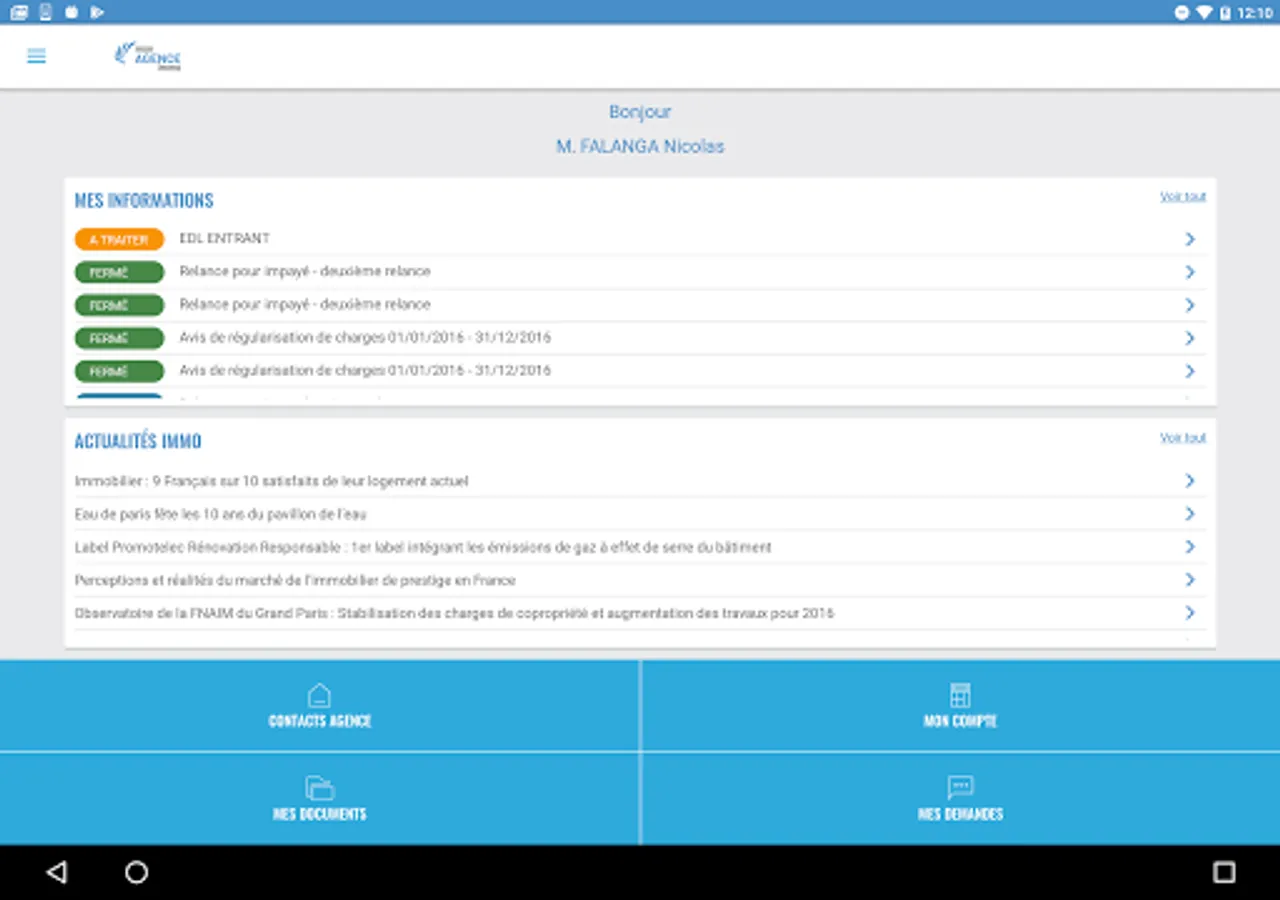
Task: Open Mes Demandes chat bubble icon
Action: coord(960,787)
